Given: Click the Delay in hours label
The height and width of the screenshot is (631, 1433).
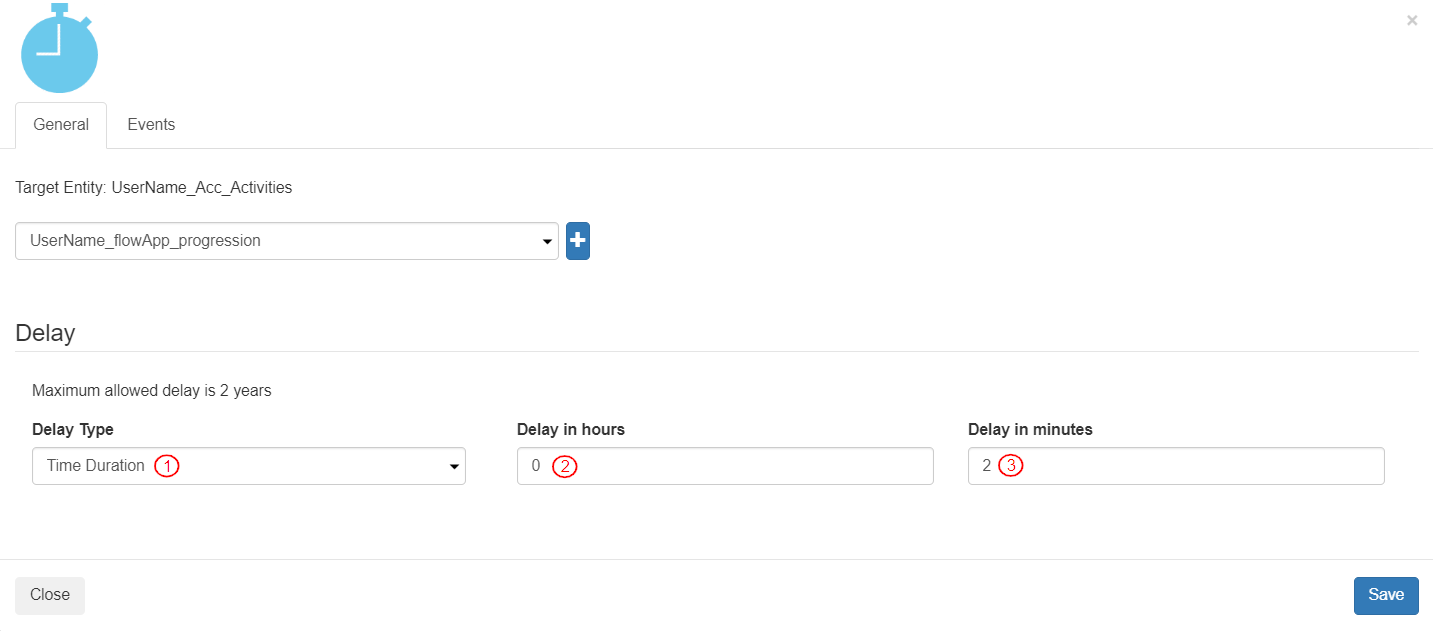Looking at the screenshot, I should point(571,429).
